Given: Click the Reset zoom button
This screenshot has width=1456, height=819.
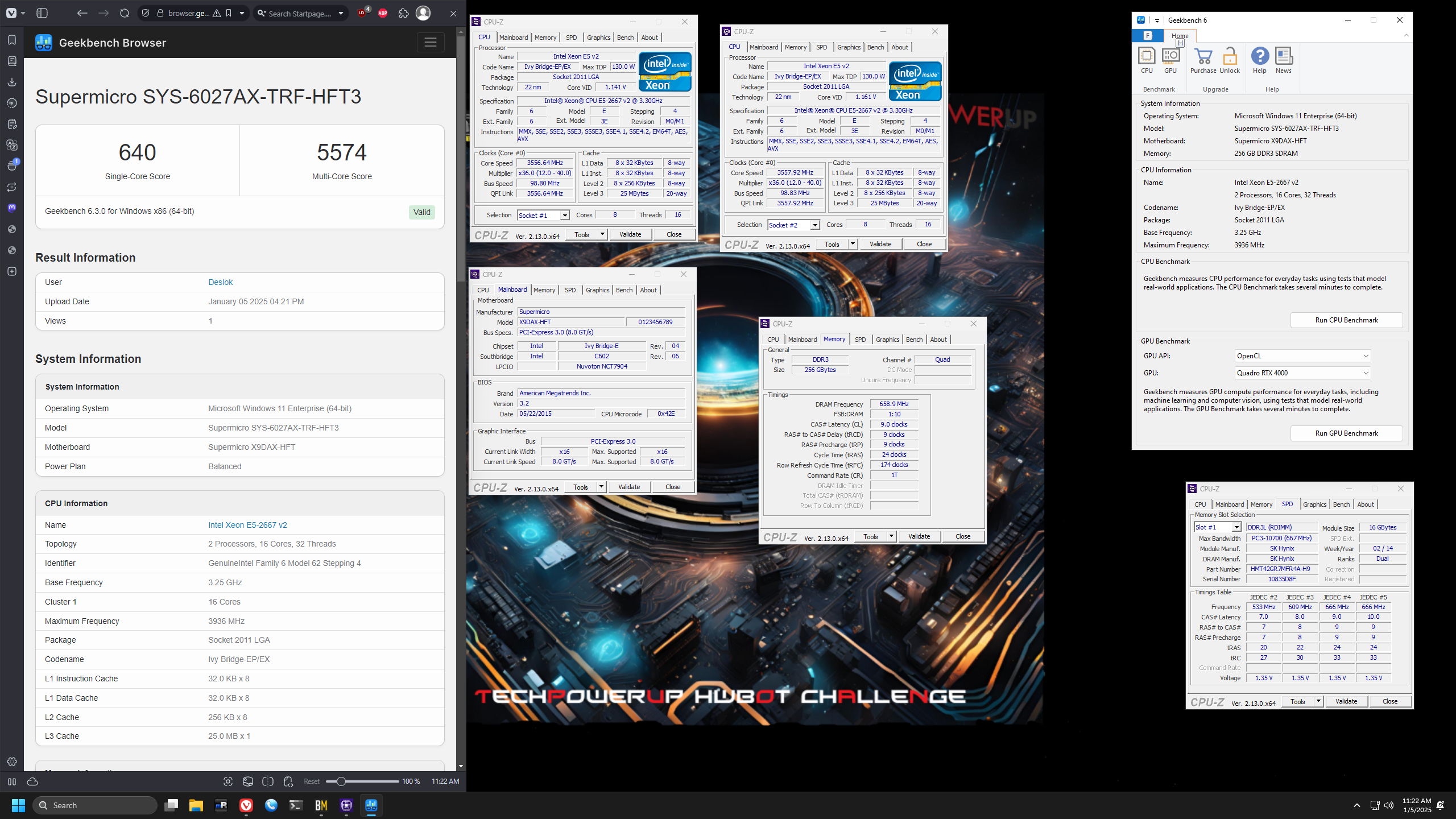Looking at the screenshot, I should click(x=312, y=781).
